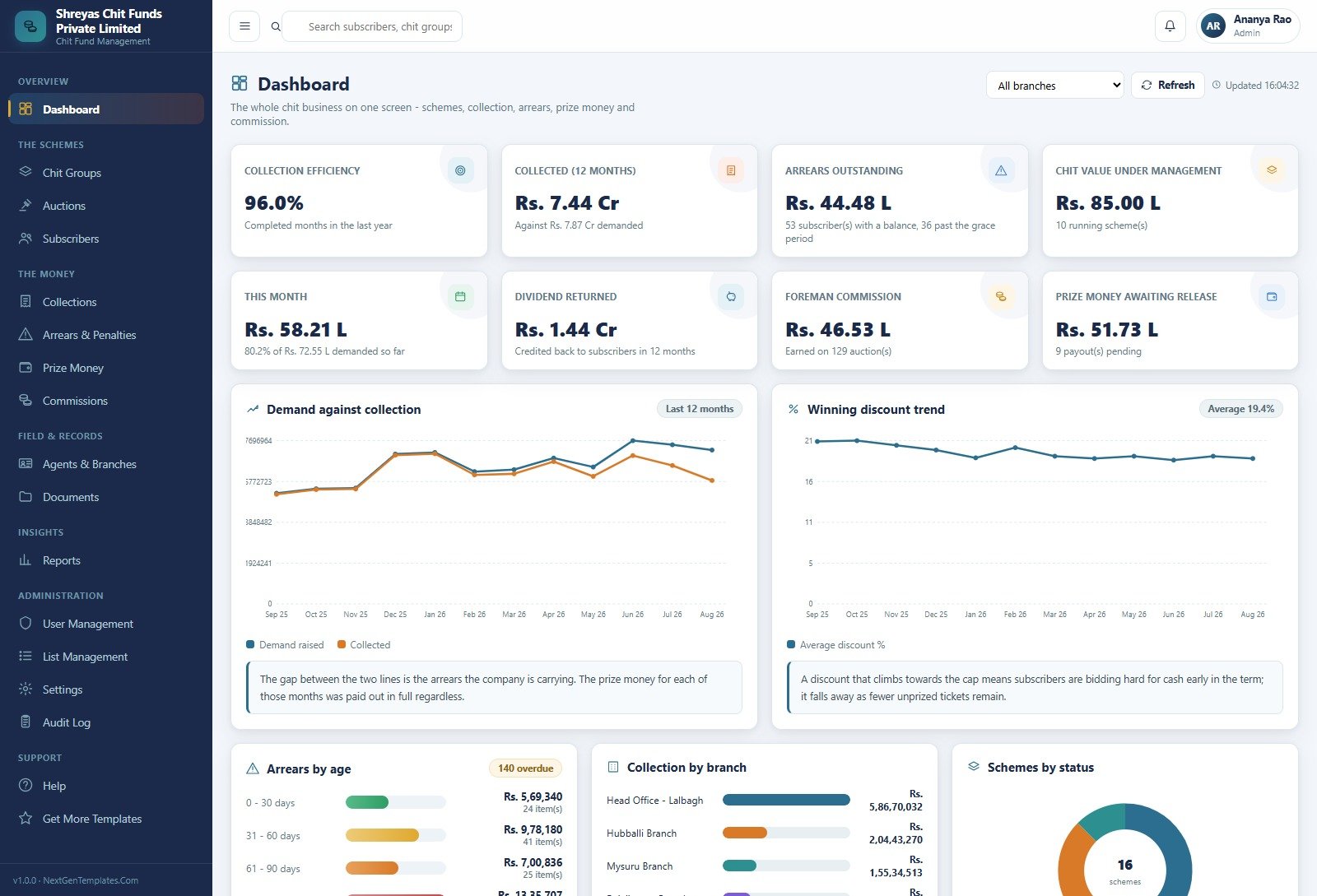Click the Average 19.4% badge
1317x896 pixels.
[1240, 409]
